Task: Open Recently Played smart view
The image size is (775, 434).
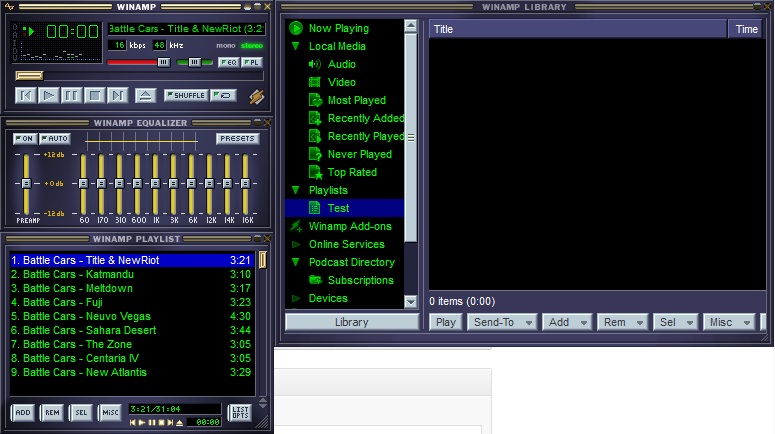Action: point(365,136)
